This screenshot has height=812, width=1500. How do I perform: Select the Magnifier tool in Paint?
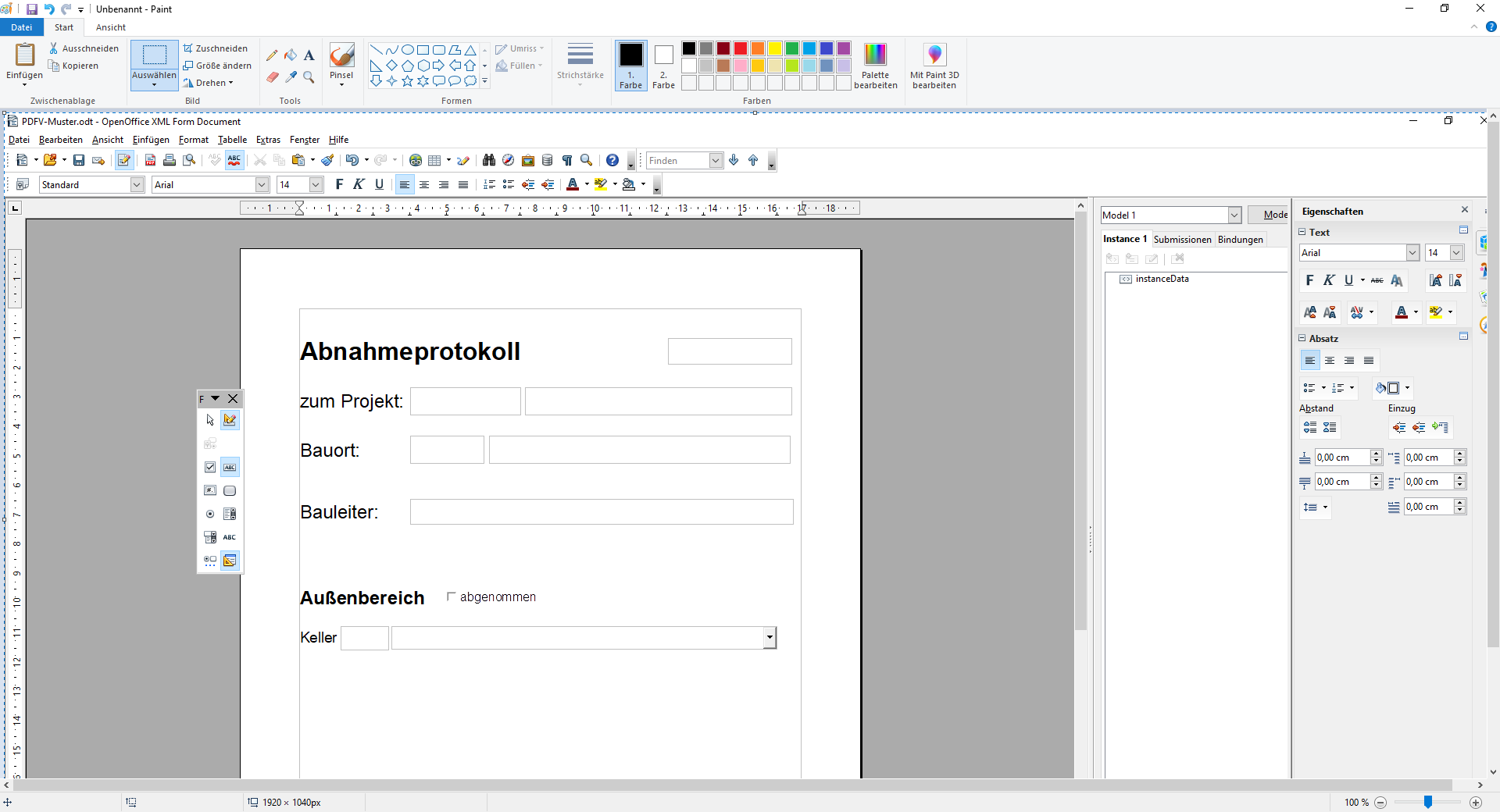pos(309,77)
